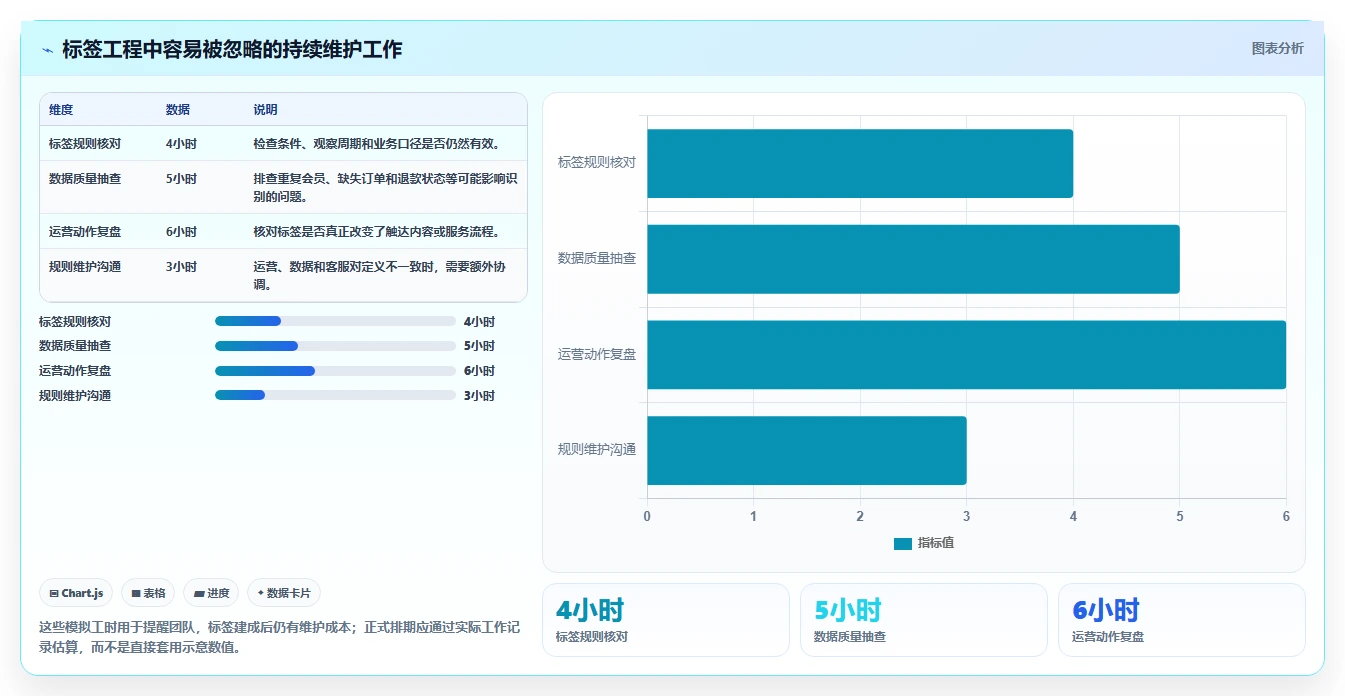This screenshot has width=1345, height=696.
Task: Click the 数据质量抽查 chart bar
Action: 913,259
